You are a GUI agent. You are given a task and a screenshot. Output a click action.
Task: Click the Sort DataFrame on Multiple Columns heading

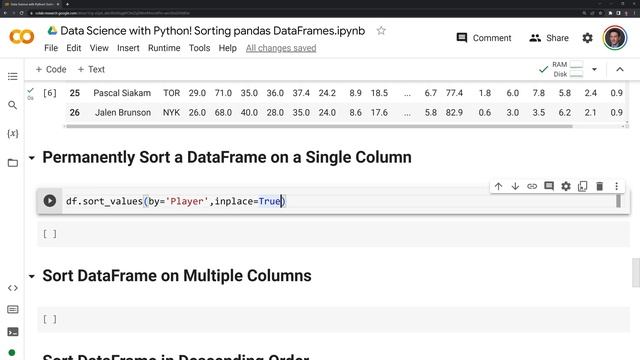click(177, 276)
